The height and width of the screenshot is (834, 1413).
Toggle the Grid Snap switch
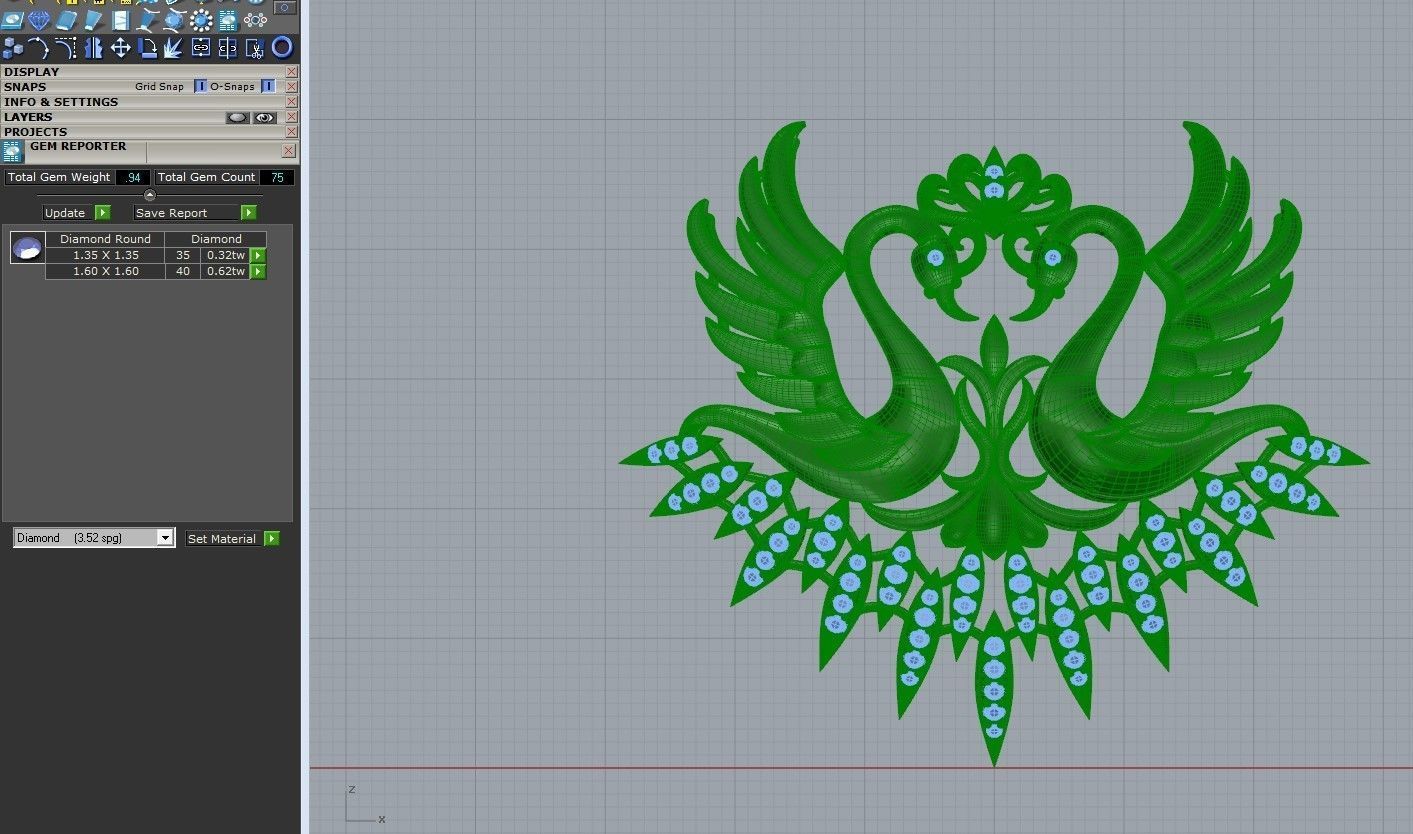point(200,86)
